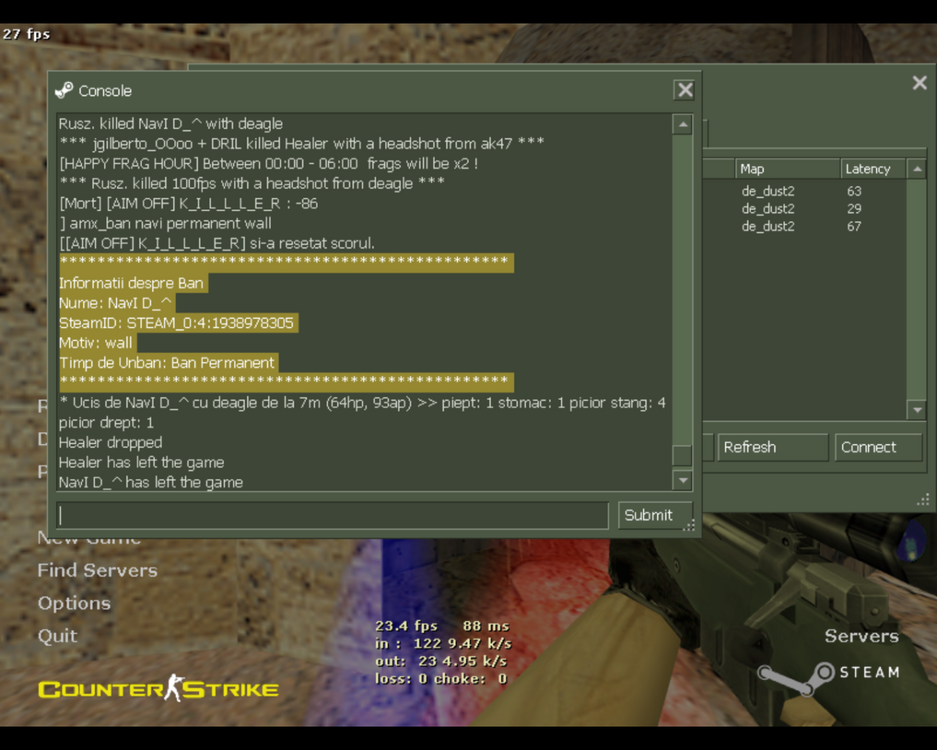Focus the console command input field
This screenshot has width=937, height=750.
coord(332,515)
